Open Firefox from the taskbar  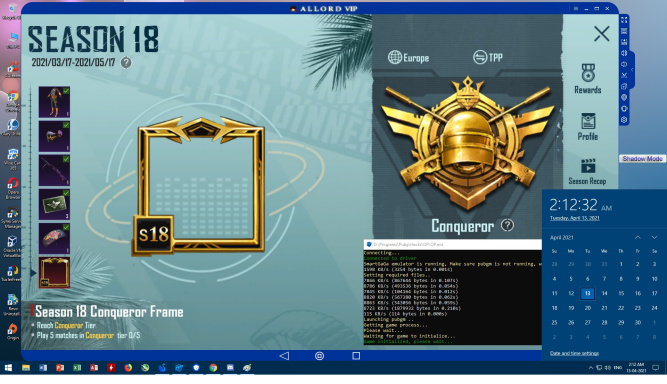tap(128, 368)
